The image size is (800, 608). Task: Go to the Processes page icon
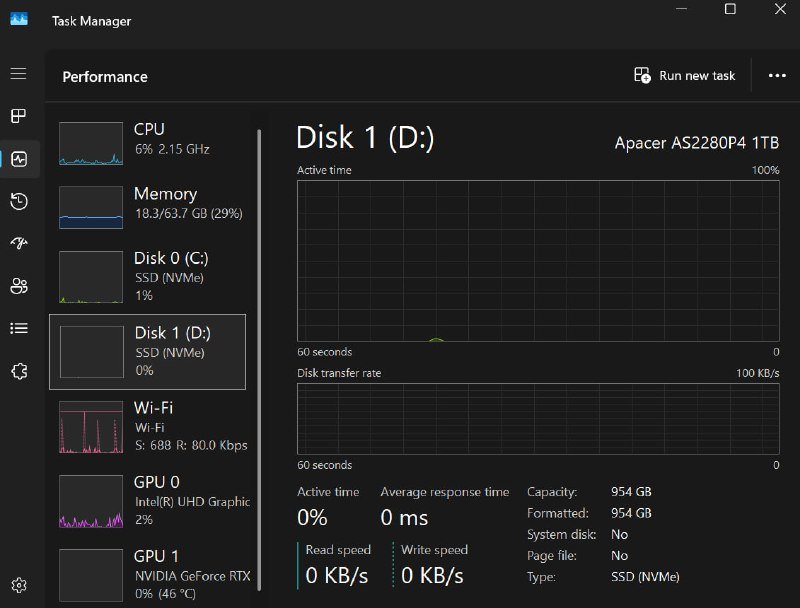click(18, 116)
